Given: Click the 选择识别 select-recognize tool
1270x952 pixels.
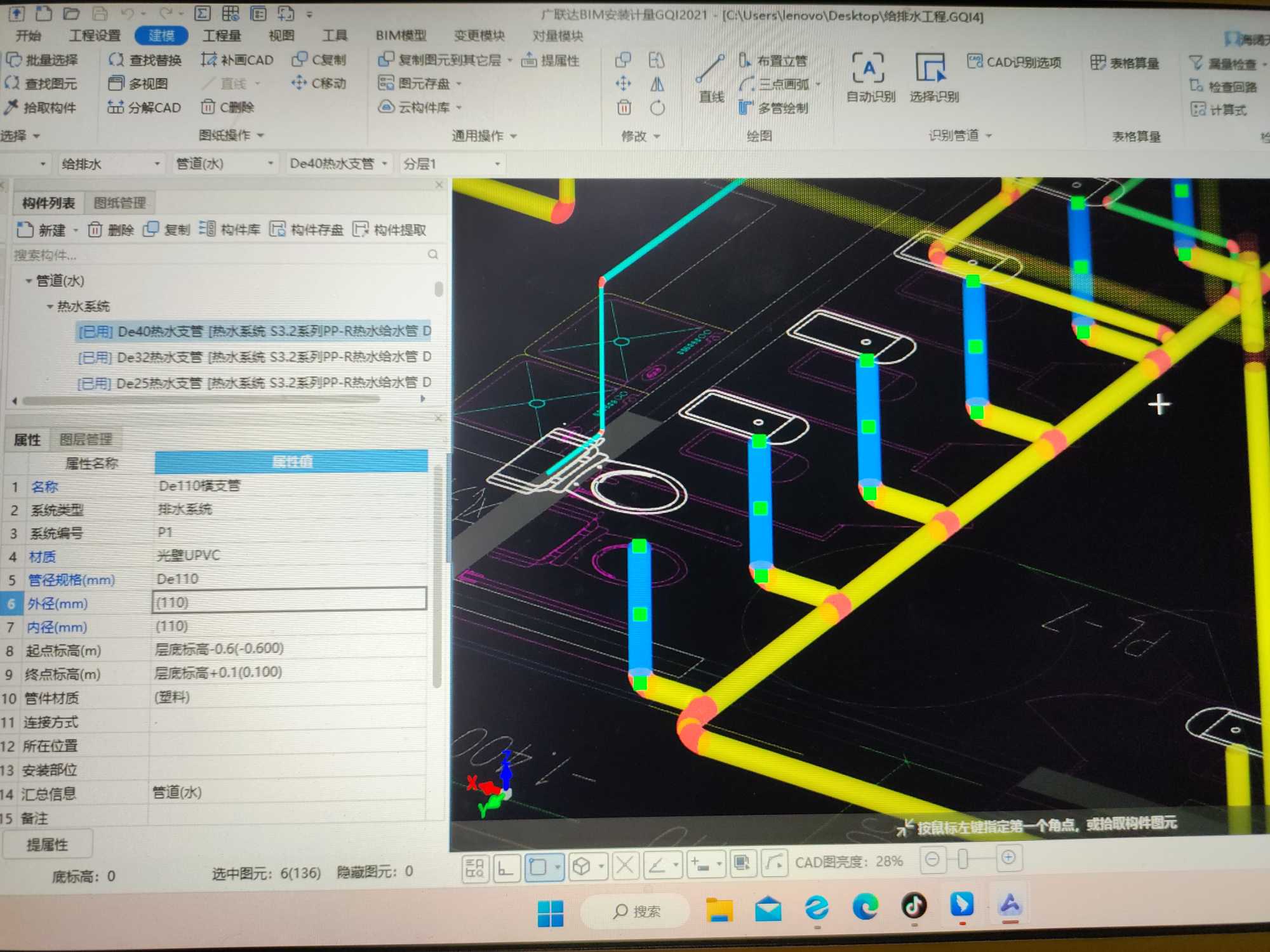Looking at the screenshot, I should [x=933, y=77].
